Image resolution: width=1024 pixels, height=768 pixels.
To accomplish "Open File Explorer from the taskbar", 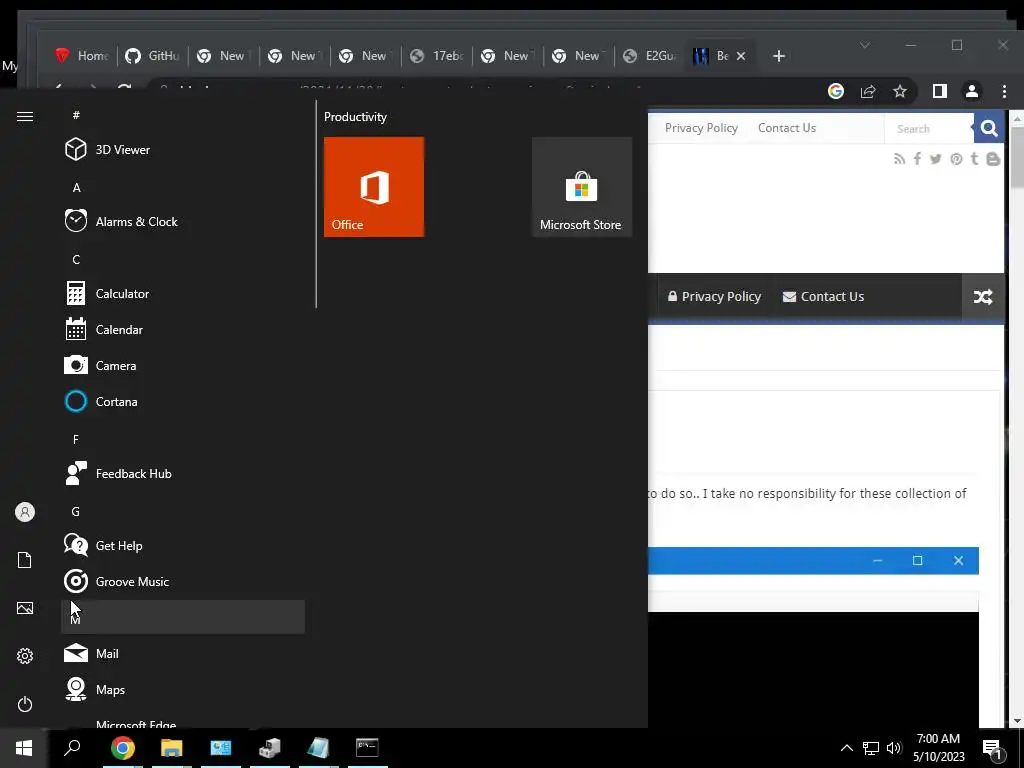I will point(171,748).
